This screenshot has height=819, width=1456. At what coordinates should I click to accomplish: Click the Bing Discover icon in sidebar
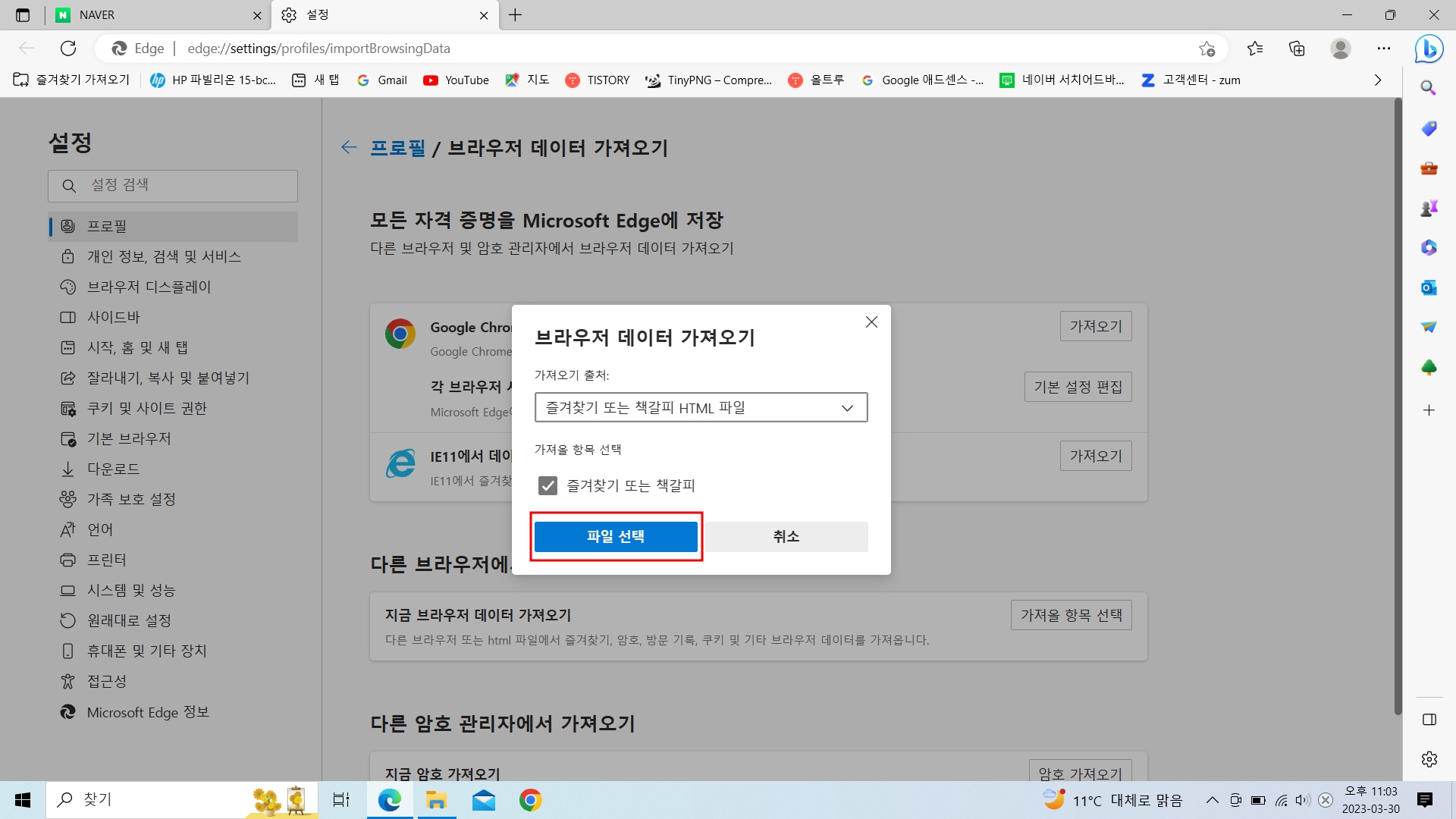click(x=1429, y=49)
